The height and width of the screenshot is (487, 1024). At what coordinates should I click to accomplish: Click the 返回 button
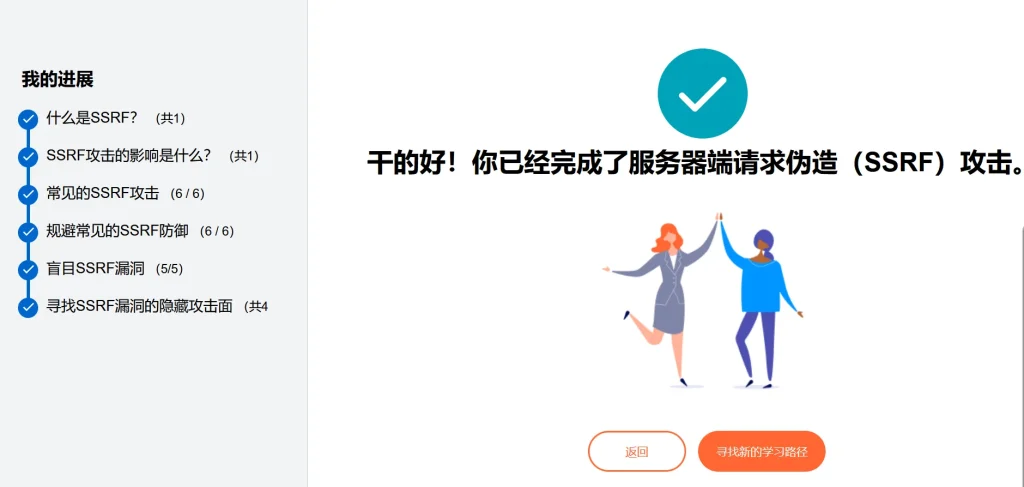(637, 451)
